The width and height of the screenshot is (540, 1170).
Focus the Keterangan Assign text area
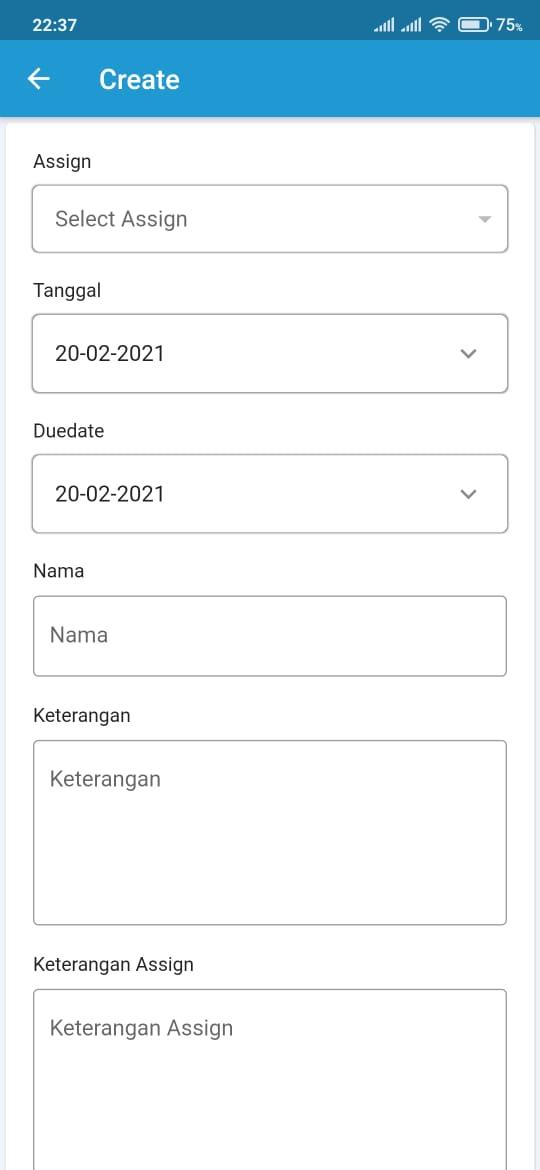pos(270,1080)
